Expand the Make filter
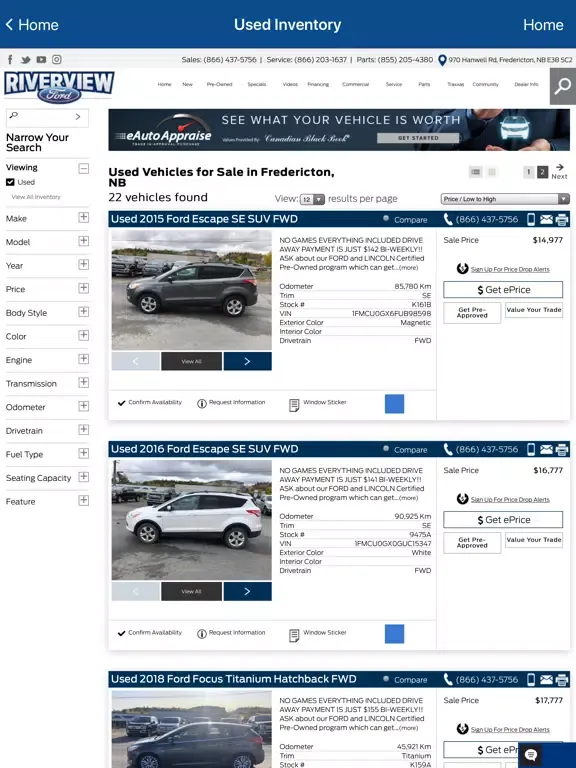Viewport: 576px width, 768px height. point(84,217)
